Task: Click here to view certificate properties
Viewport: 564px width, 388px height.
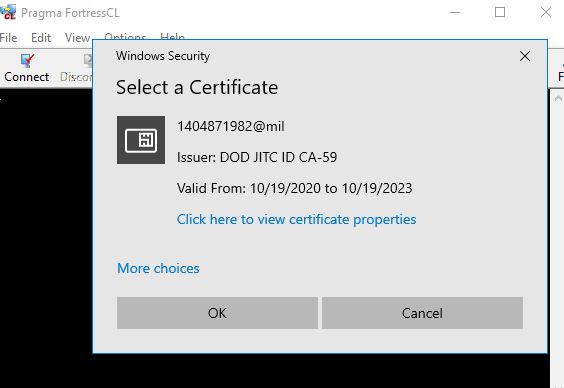Action: tap(296, 219)
